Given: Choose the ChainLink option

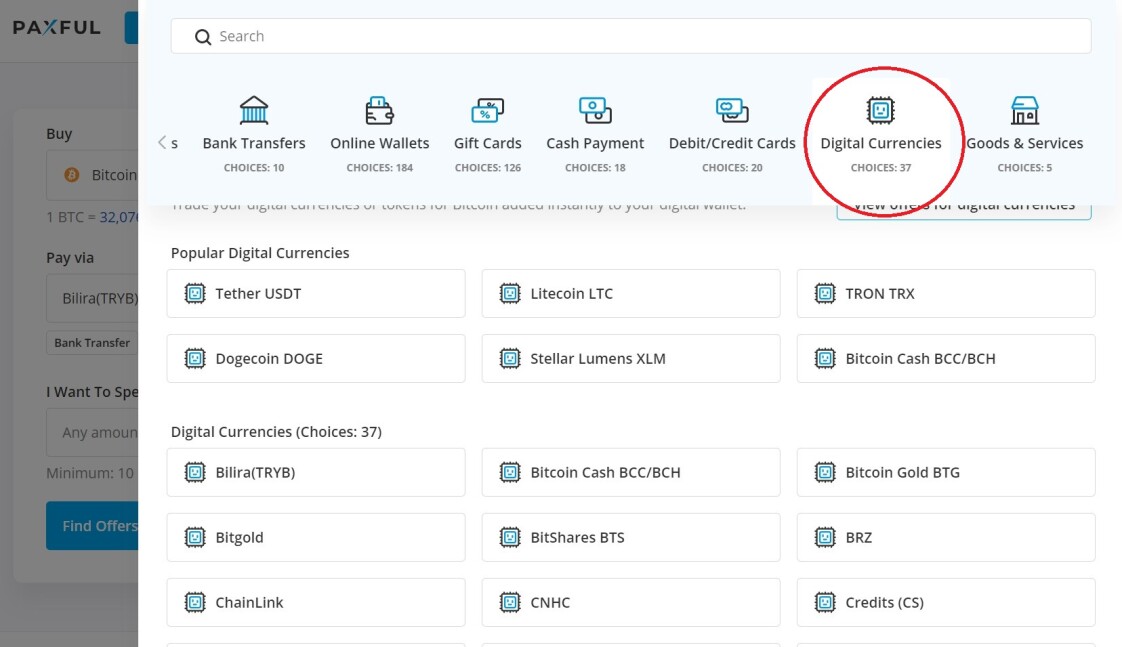Looking at the screenshot, I should click(316, 603).
